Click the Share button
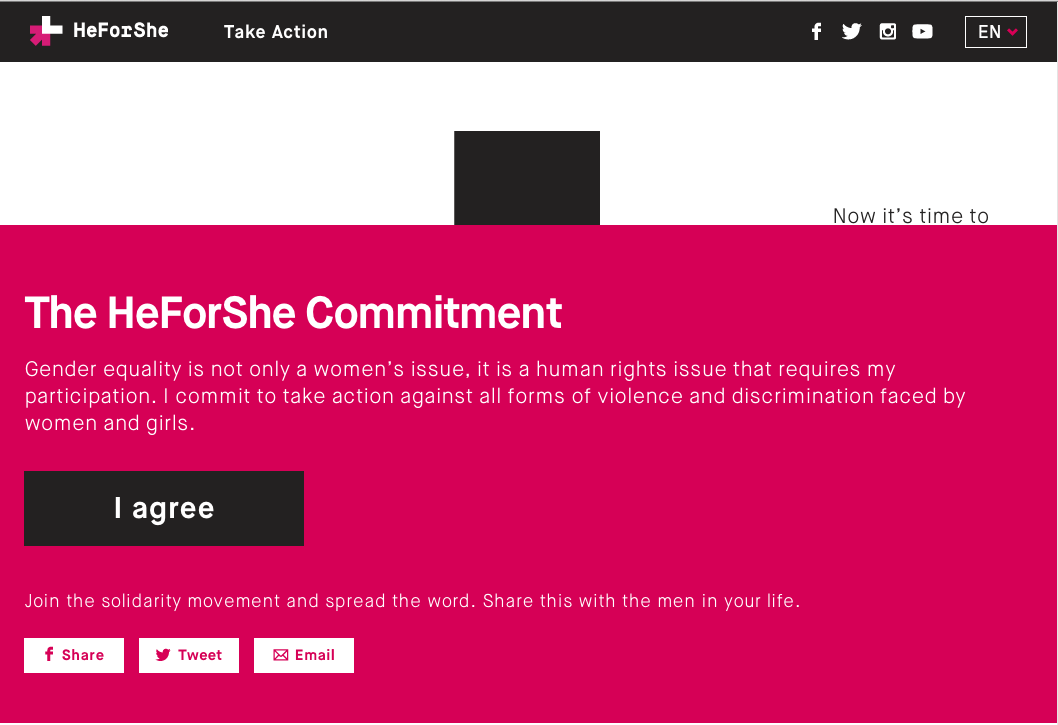 [x=74, y=655]
